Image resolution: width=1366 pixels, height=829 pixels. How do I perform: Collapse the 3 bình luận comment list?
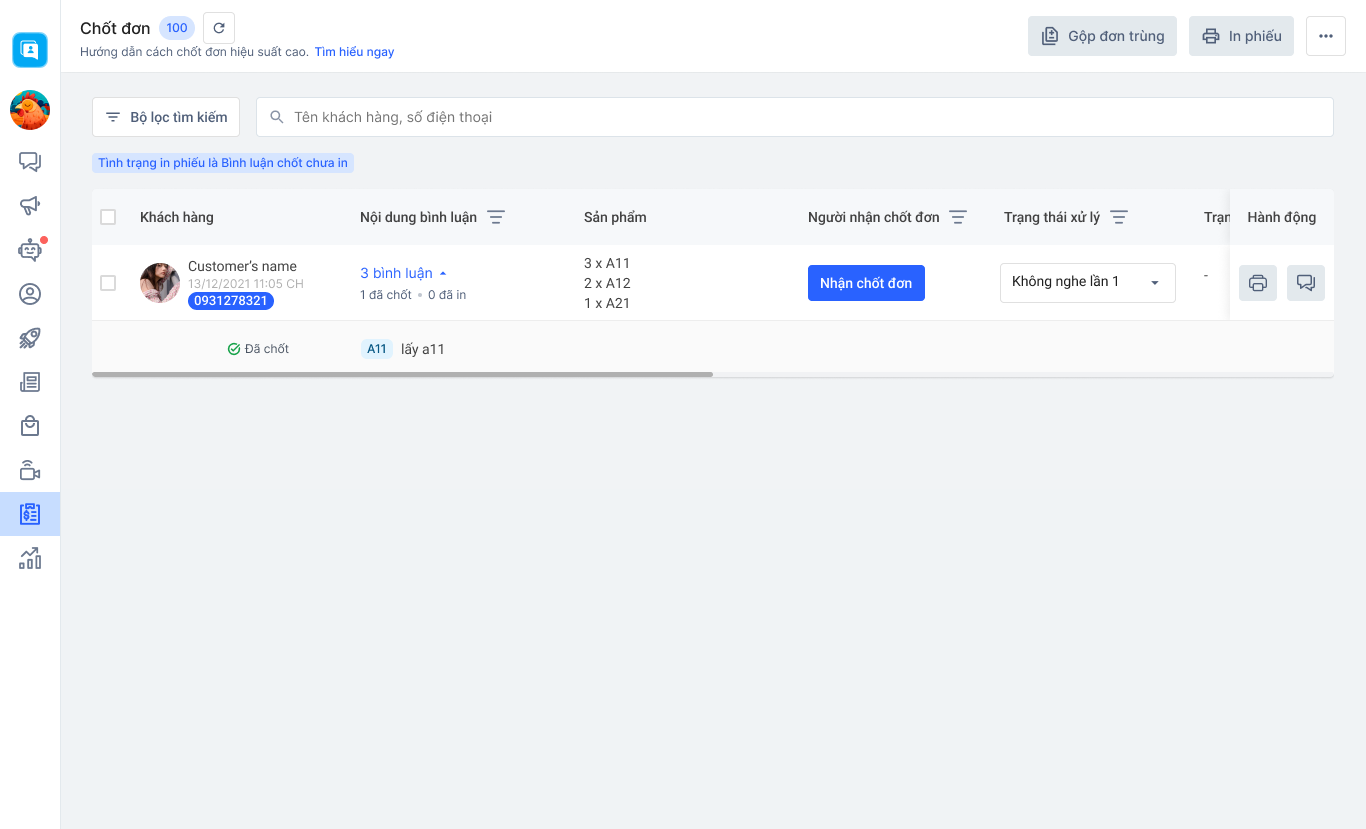(x=404, y=273)
